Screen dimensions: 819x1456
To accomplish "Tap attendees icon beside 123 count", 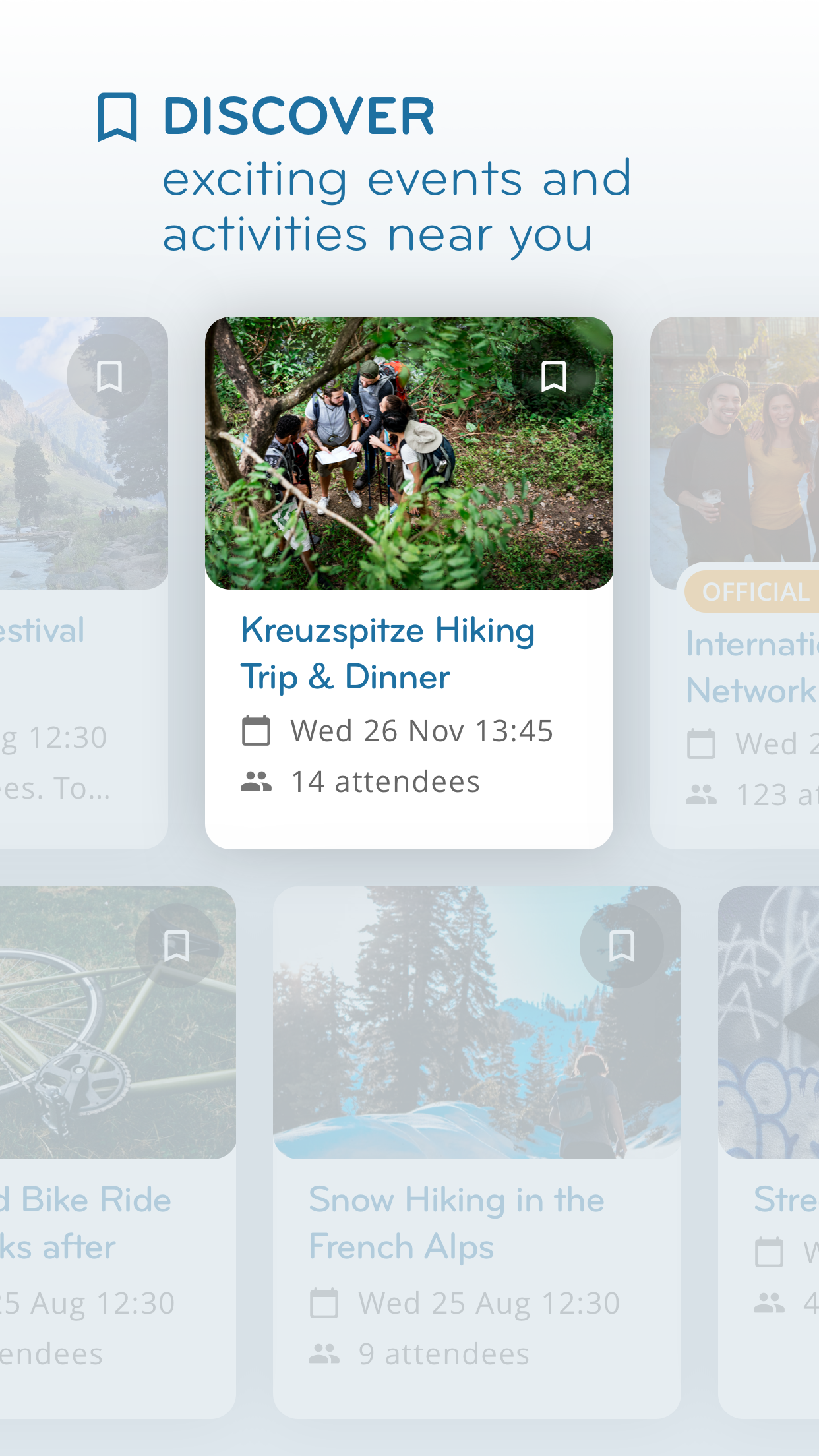I will tap(701, 795).
